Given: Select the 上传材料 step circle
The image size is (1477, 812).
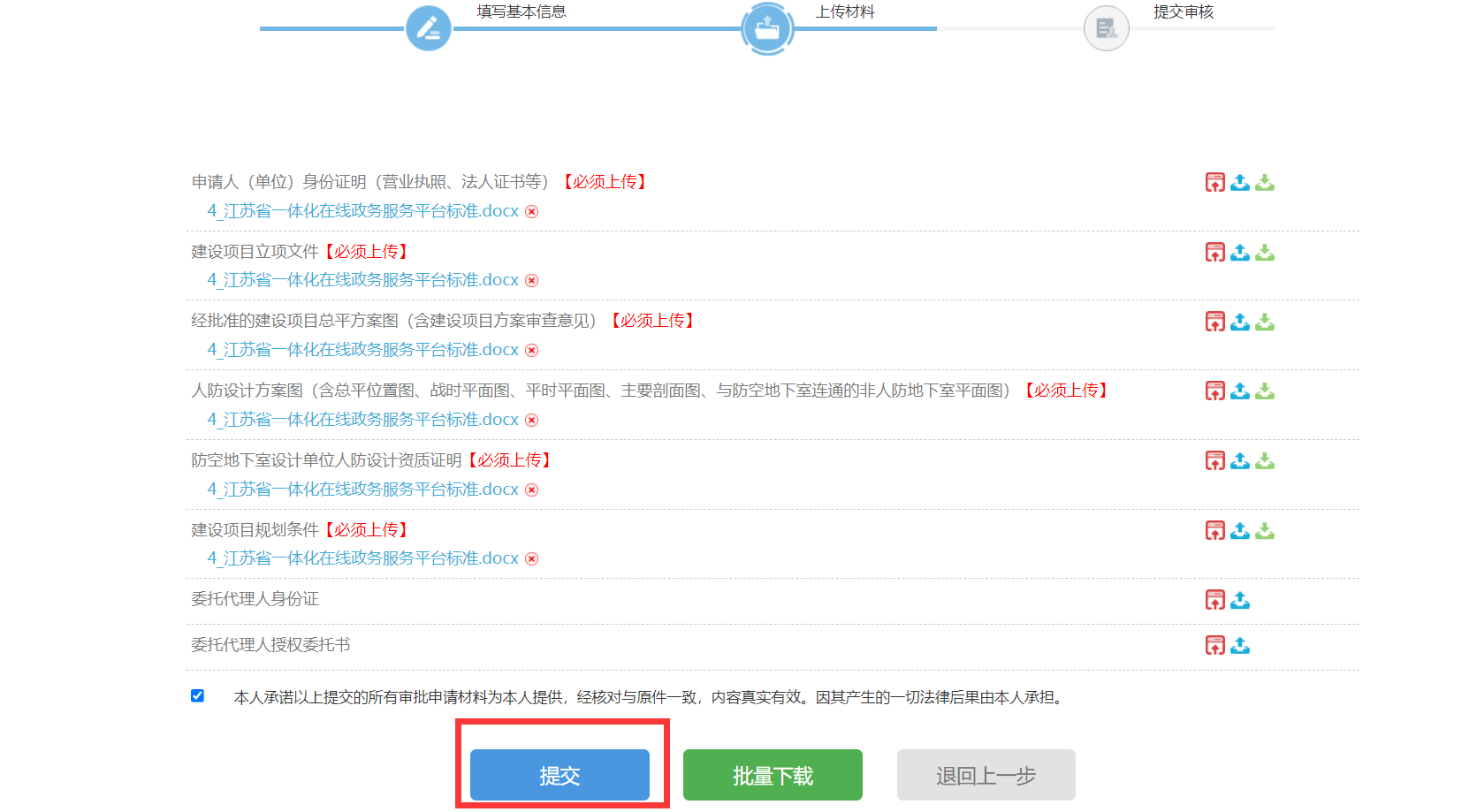Looking at the screenshot, I should pyautogui.click(x=767, y=28).
